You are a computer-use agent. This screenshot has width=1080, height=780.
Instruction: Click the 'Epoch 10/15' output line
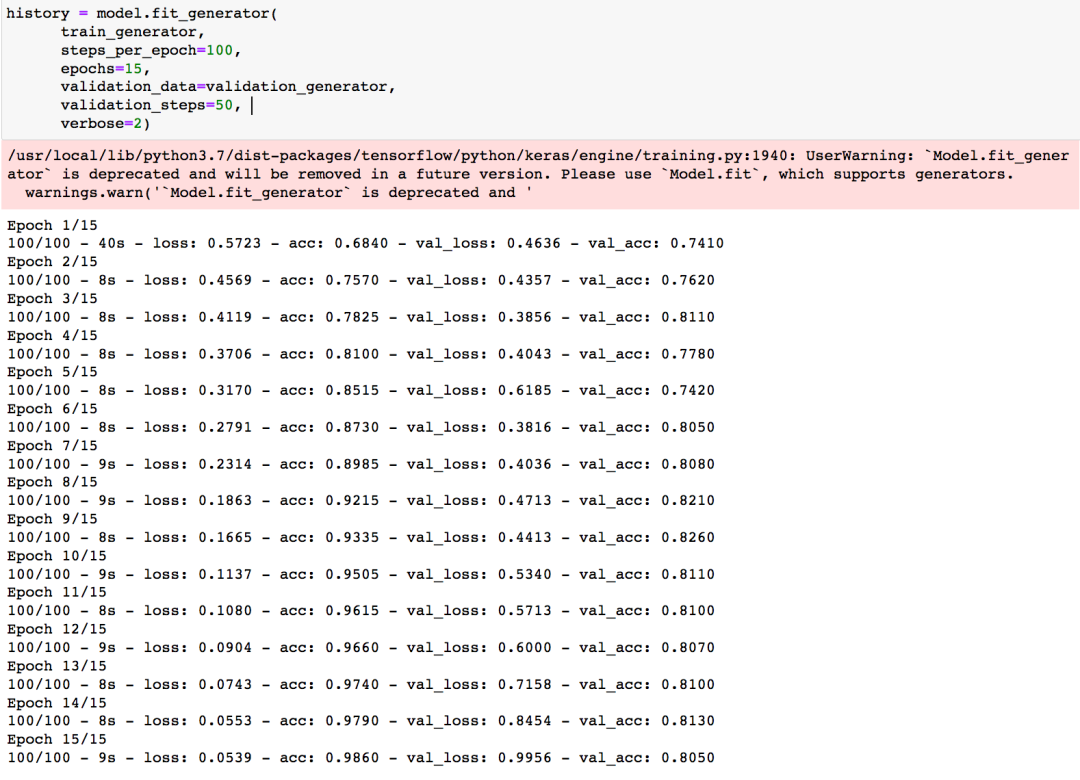coord(56,556)
